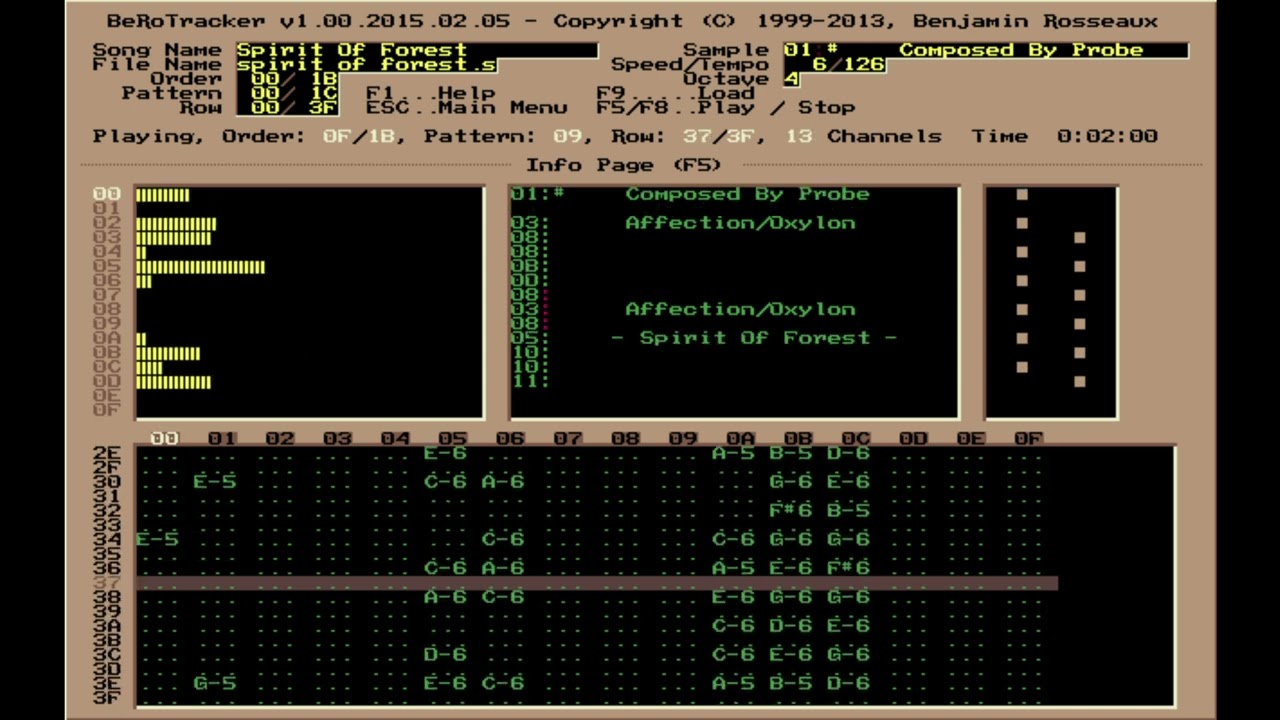
Task: Click note E-5 in row 34 channel 00
Action: pyautogui.click(x=157, y=539)
